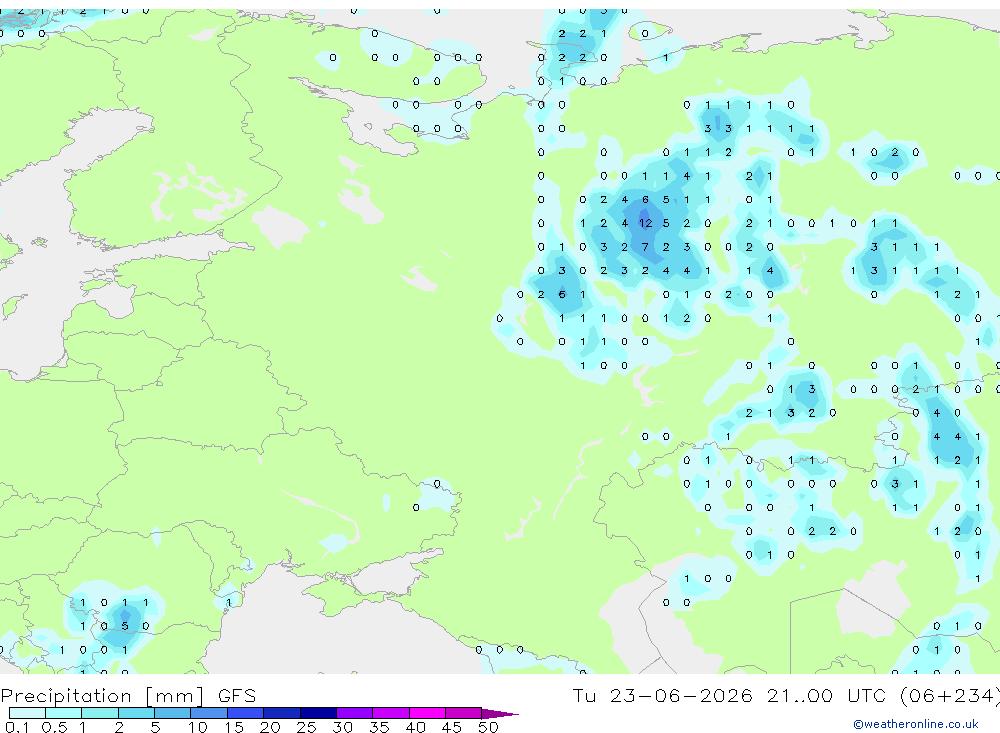Click the 20 legend scale label

click(x=270, y=727)
